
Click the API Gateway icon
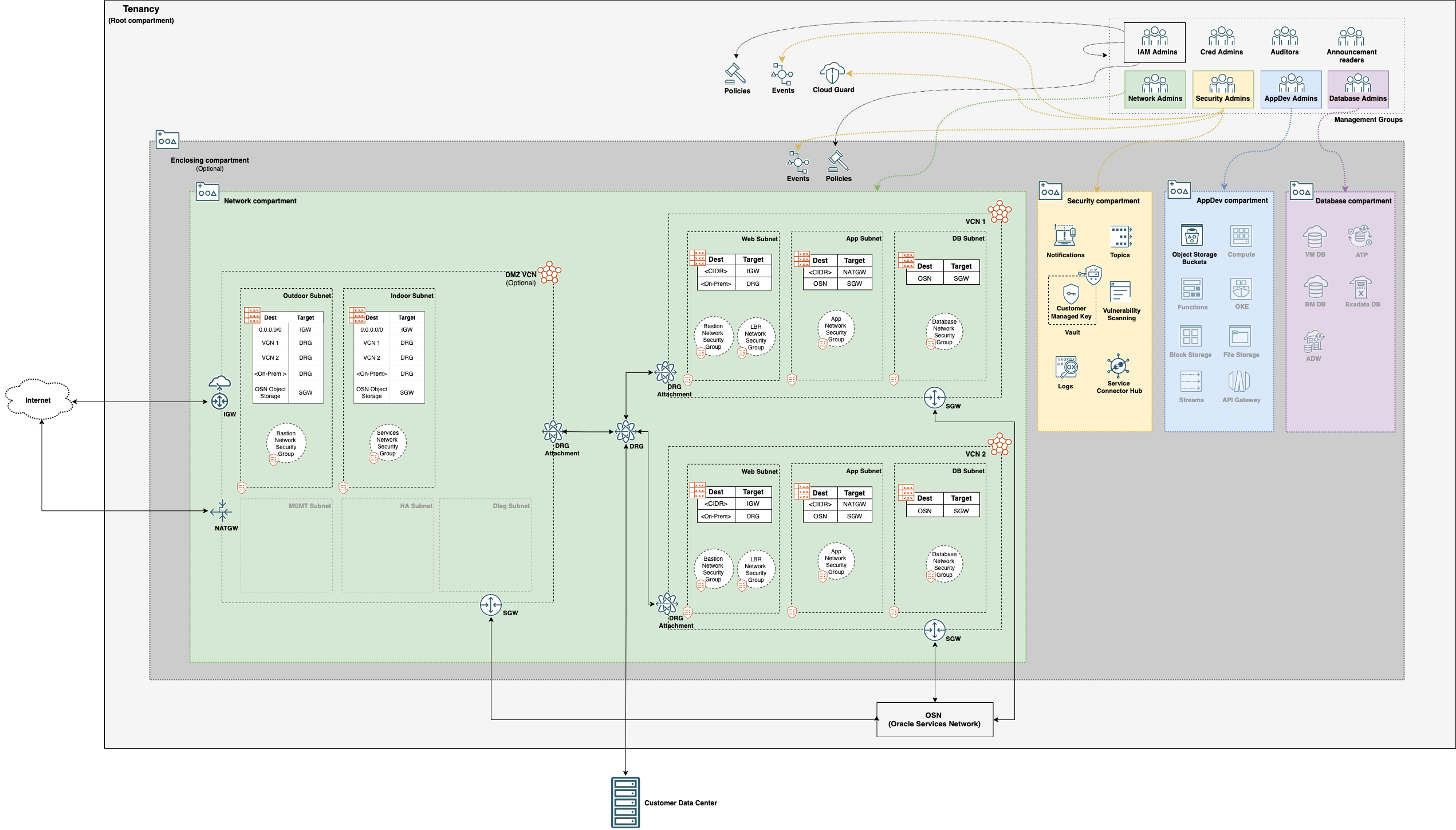(x=1239, y=381)
